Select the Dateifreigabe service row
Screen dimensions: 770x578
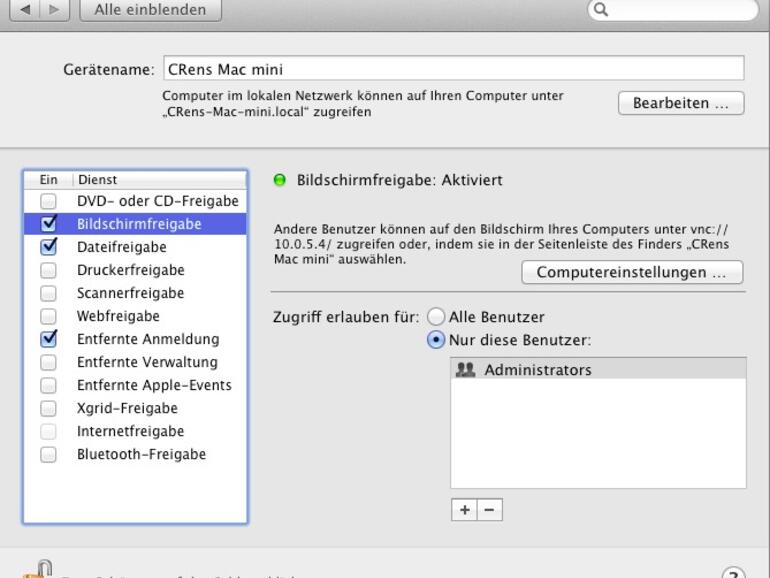[x=135, y=247]
